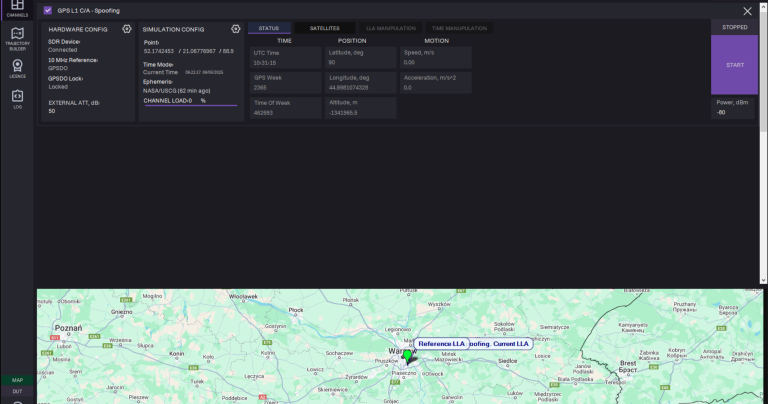This screenshot has height=404, width=768.
Task: Click the Current LLA spoofing map label
Action: click(501, 344)
